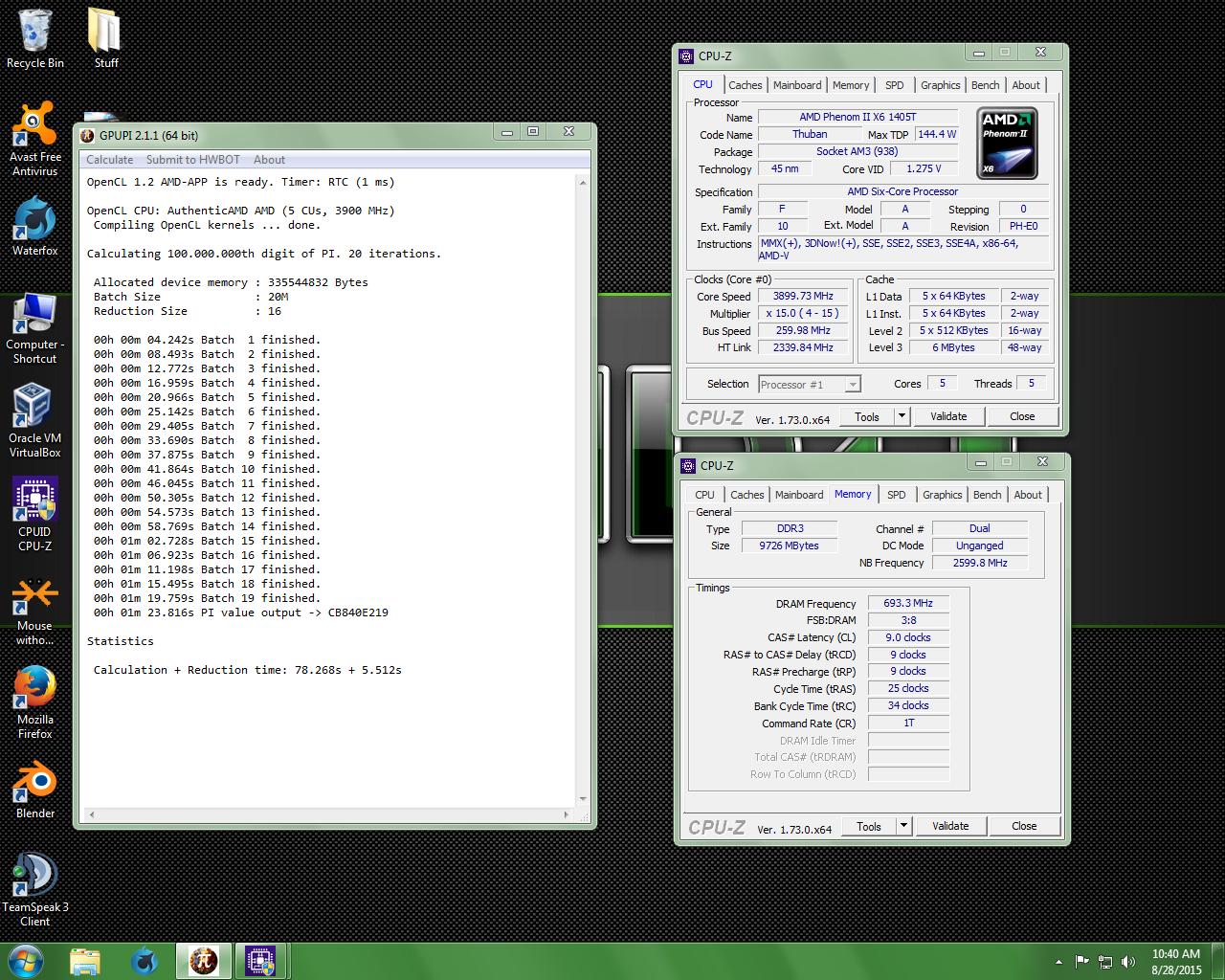Click the NB Frequency value 2599.8 MHz
The height and width of the screenshot is (980, 1225).
(x=980, y=563)
